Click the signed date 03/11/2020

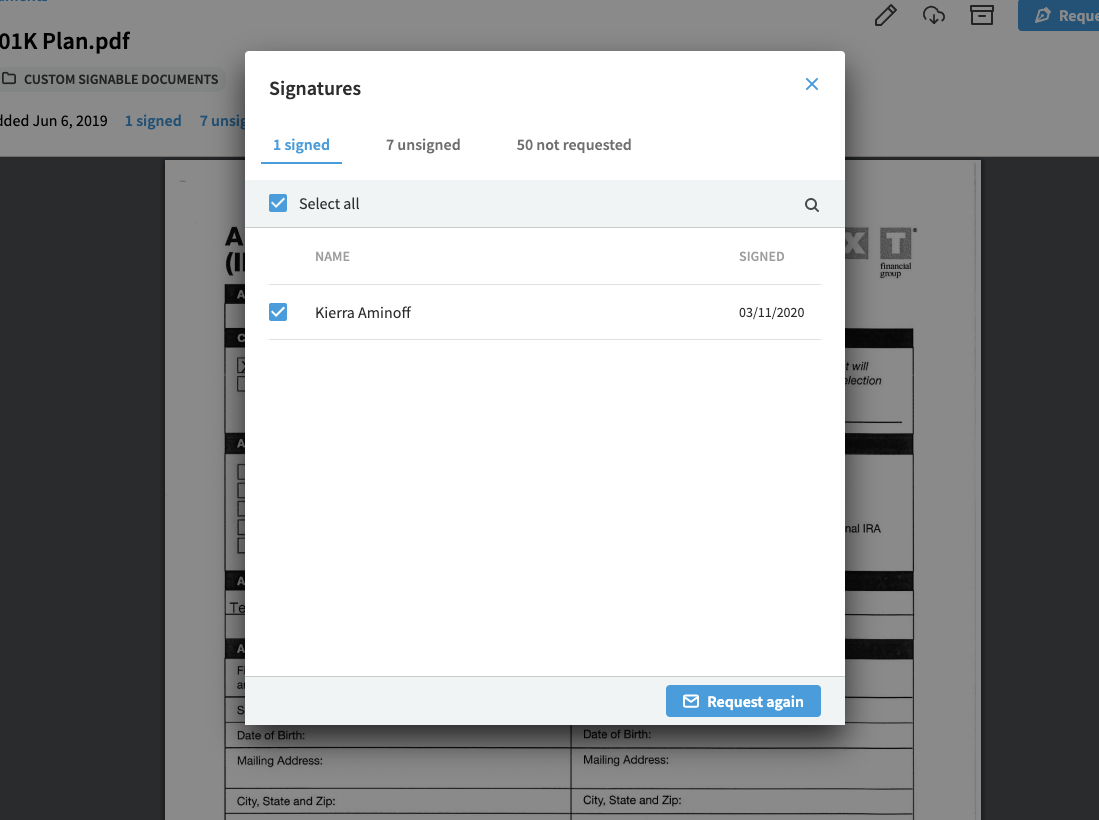pyautogui.click(x=771, y=313)
